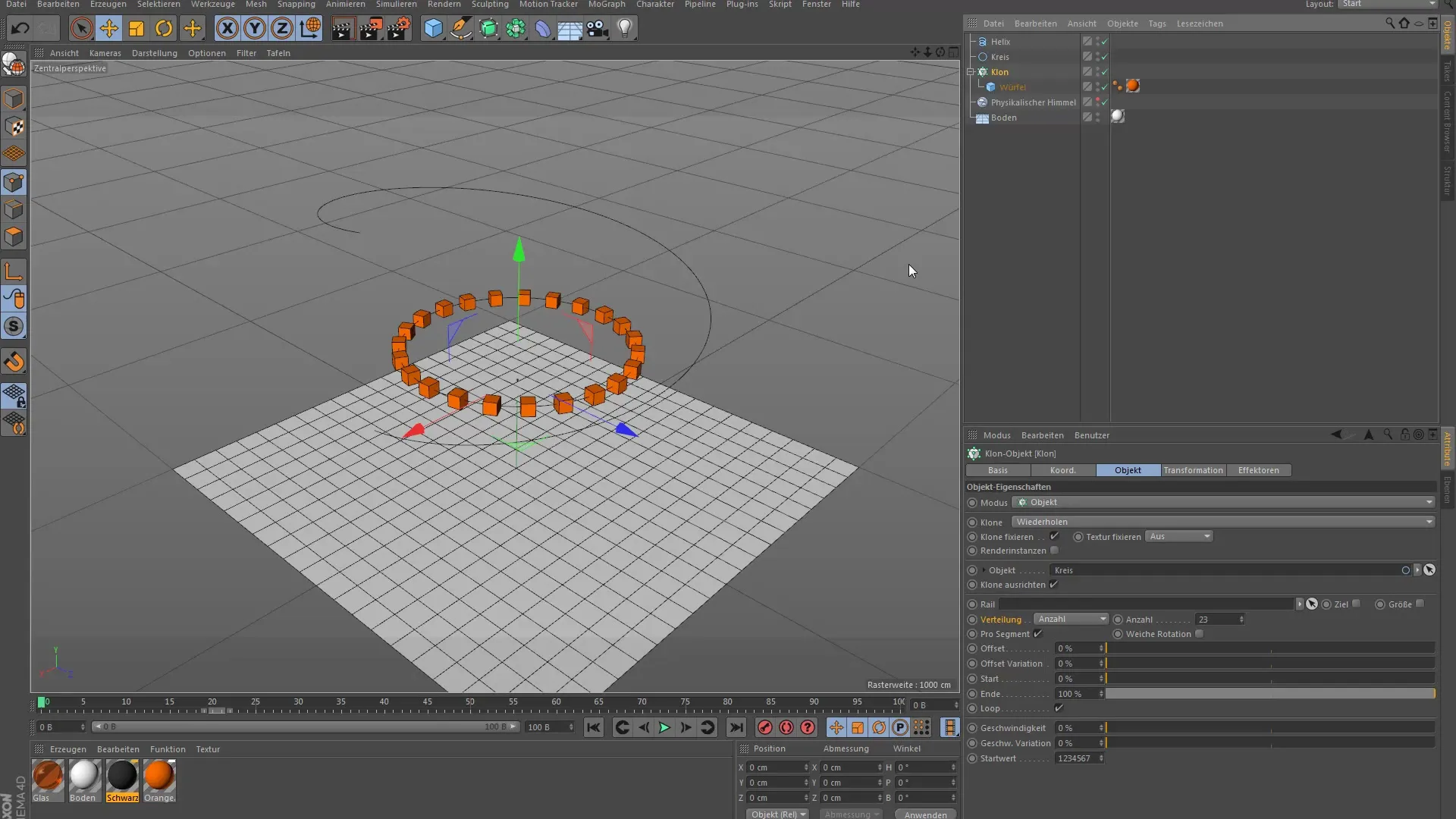Switch to axis mode tool
Viewport: 1456px width, 819px height.
(14, 271)
